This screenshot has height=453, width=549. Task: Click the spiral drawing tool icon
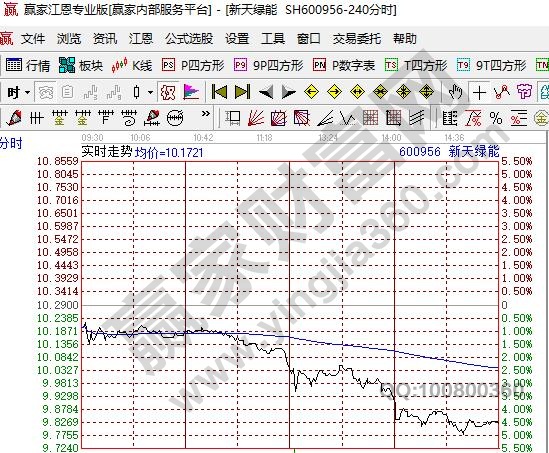coord(129,118)
